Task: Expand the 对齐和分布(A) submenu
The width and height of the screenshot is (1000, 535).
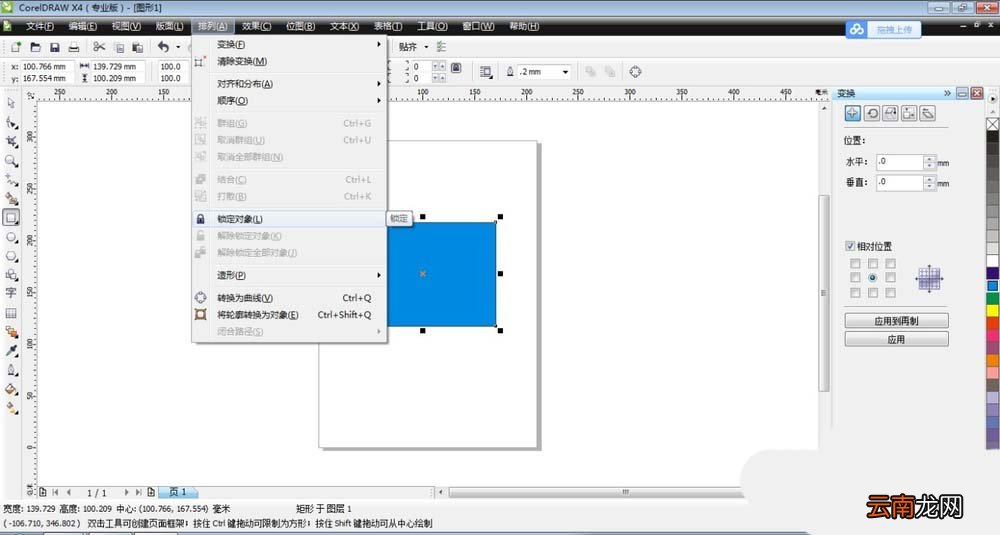Action: (290, 84)
